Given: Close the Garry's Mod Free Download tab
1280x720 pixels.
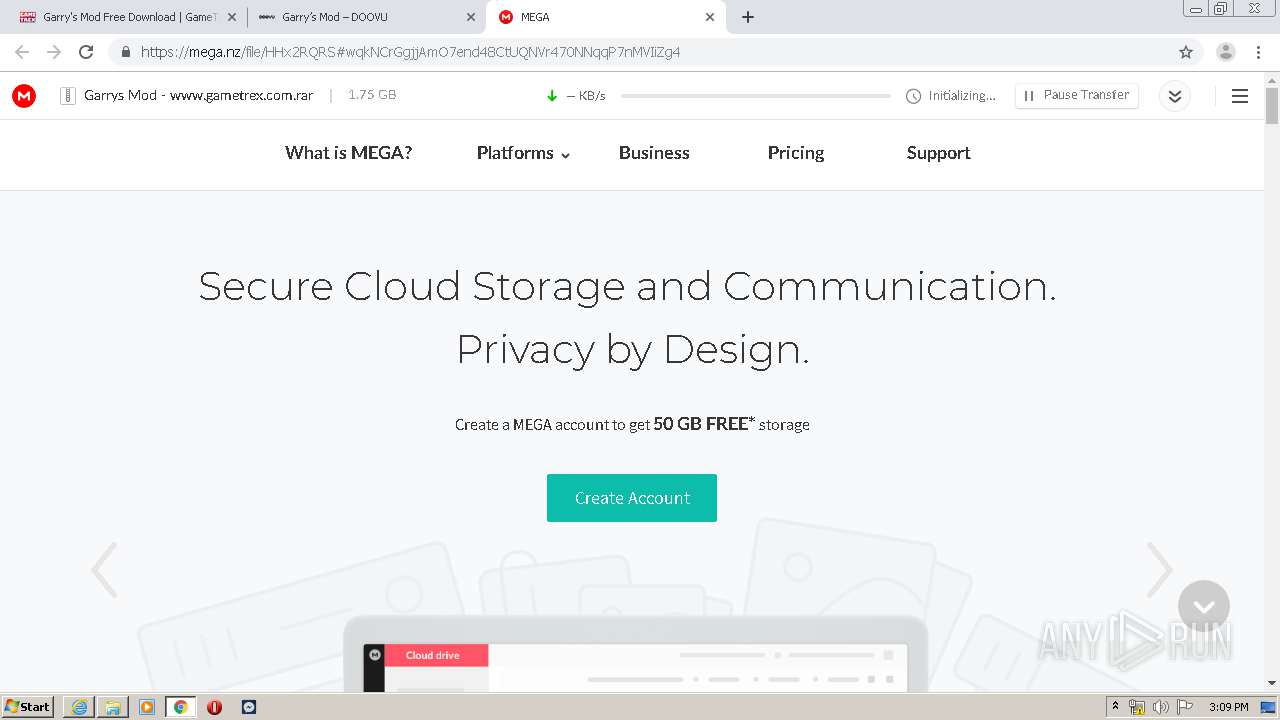Looking at the screenshot, I should point(232,17).
